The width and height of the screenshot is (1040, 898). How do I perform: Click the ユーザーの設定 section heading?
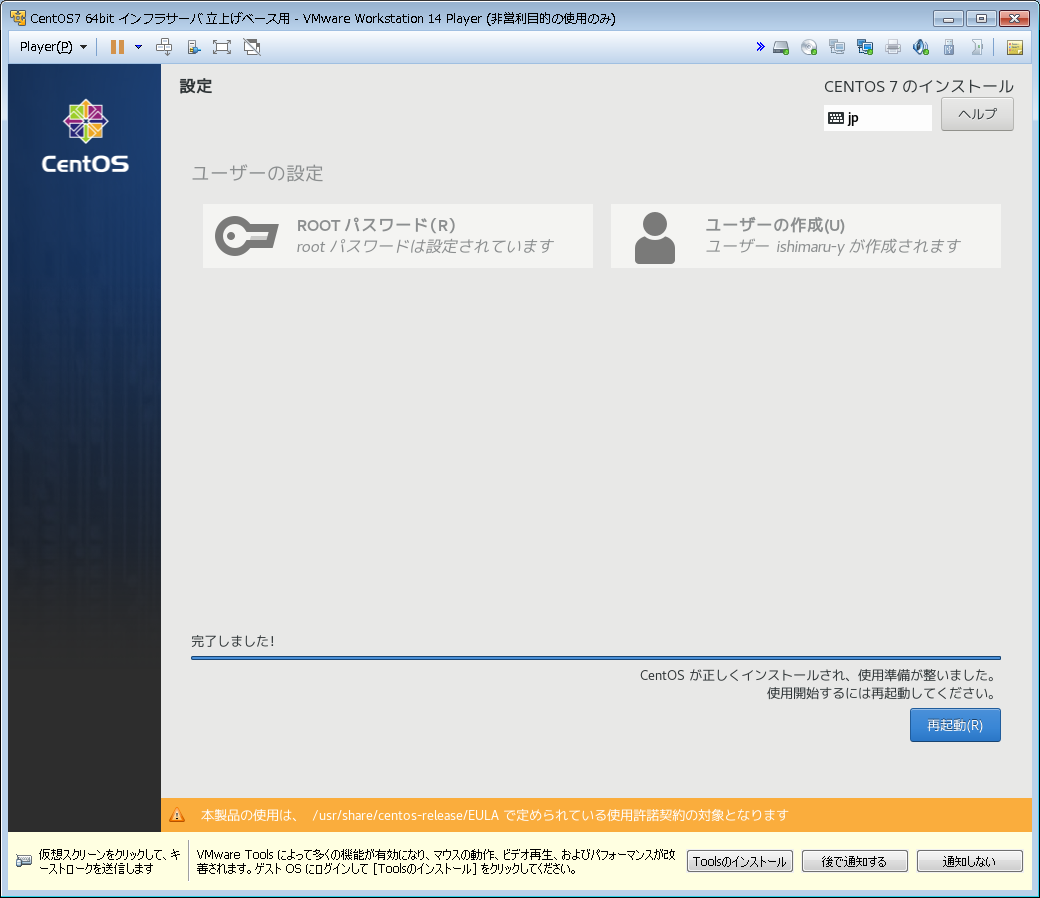(x=257, y=173)
